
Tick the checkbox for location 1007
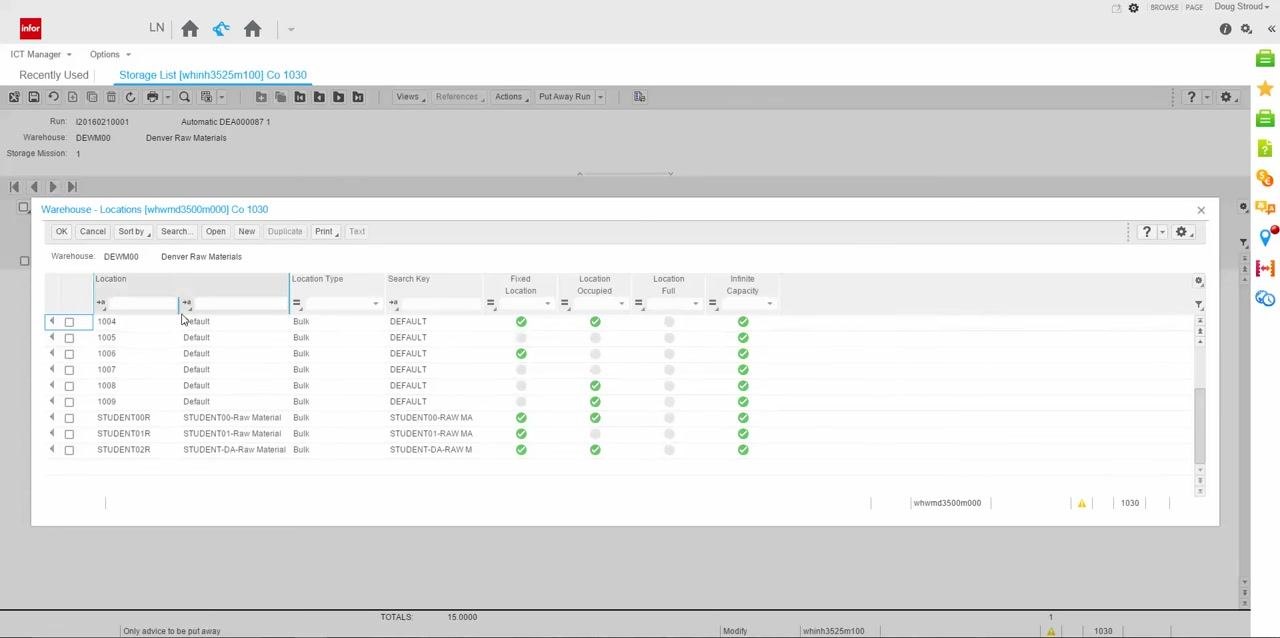click(69, 370)
